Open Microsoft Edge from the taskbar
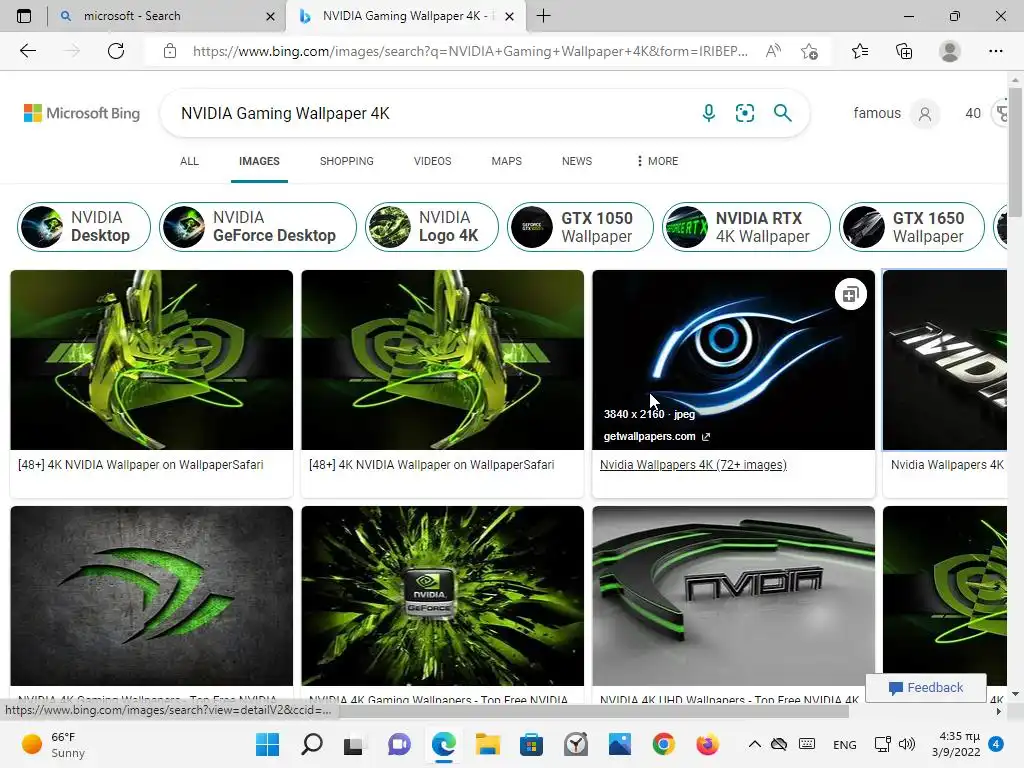This screenshot has height=768, width=1024. (443, 744)
